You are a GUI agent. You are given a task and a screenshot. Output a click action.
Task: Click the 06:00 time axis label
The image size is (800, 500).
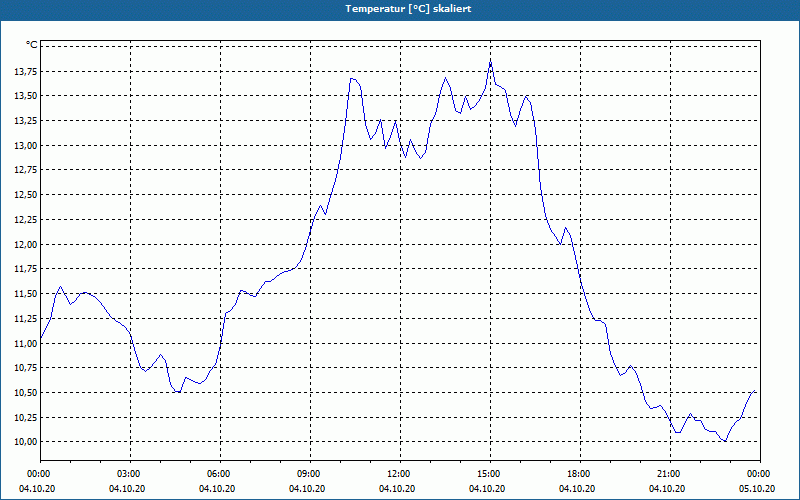click(220, 474)
